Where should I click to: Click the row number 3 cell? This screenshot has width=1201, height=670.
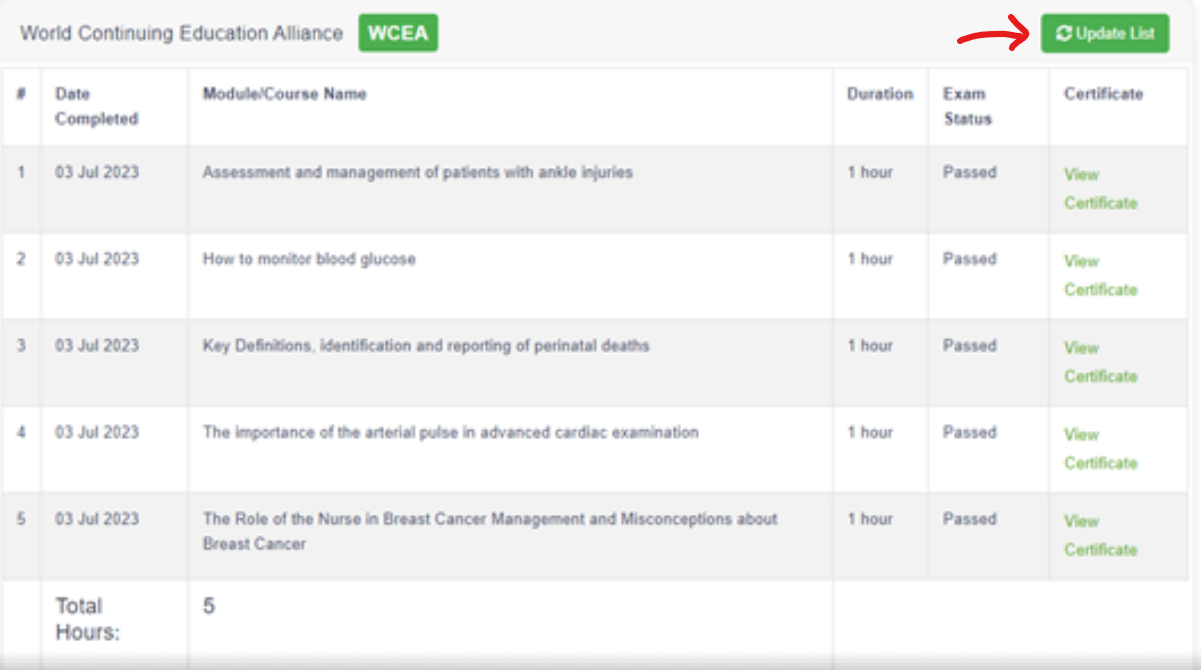pyautogui.click(x=22, y=346)
